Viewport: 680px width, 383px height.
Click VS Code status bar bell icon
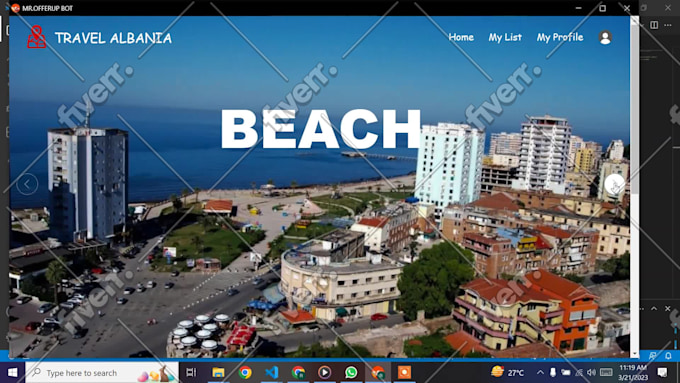point(668,356)
